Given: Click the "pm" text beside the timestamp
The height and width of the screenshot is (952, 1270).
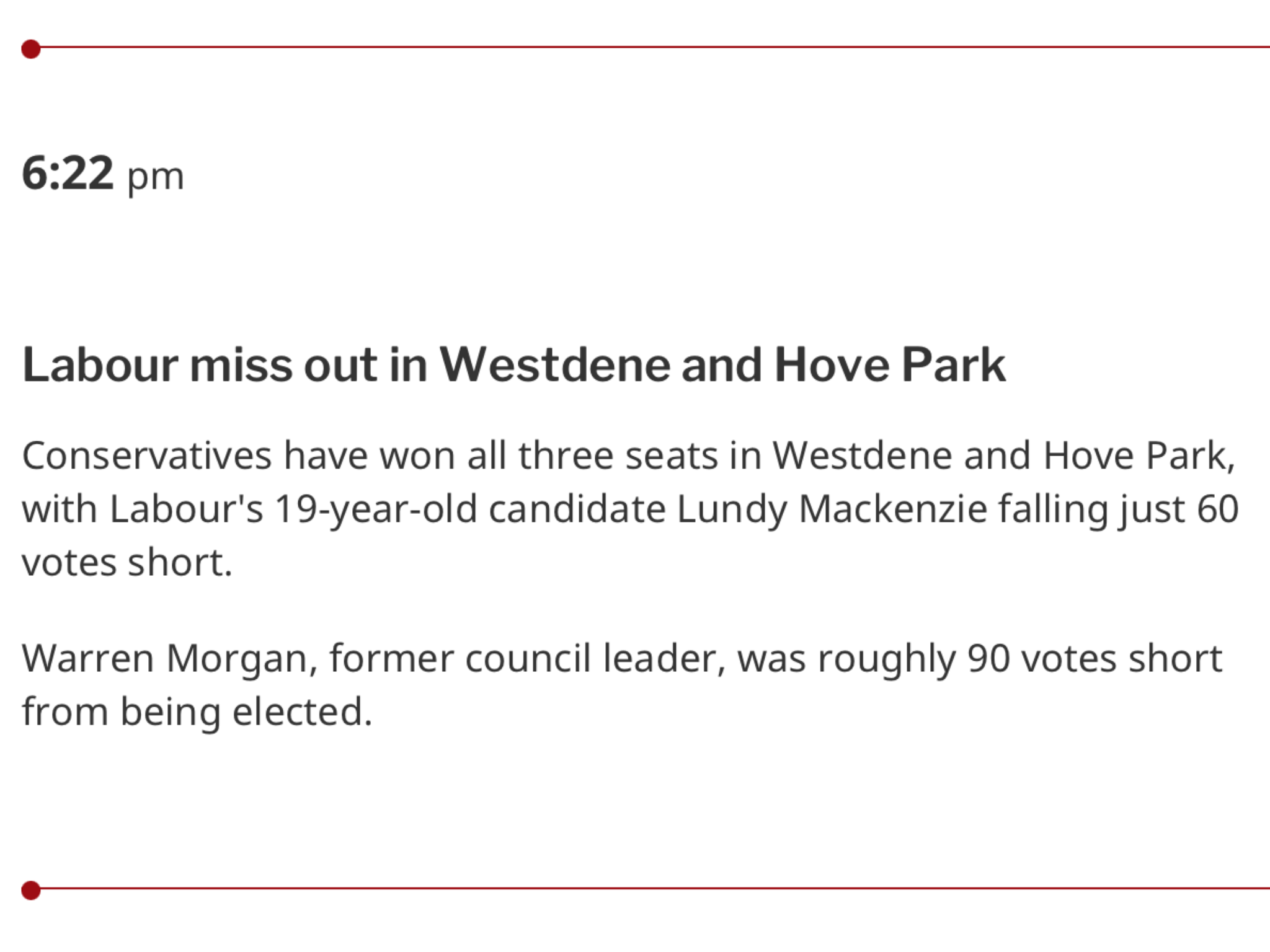Looking at the screenshot, I should pos(156,177).
